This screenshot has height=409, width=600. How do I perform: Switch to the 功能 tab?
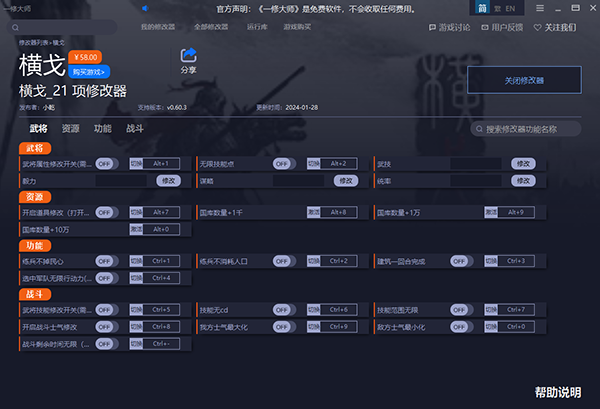point(103,129)
